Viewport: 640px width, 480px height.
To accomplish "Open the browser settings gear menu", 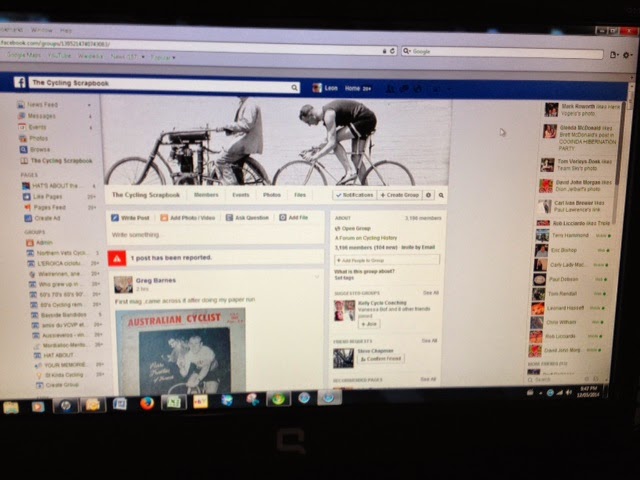I will point(627,55).
